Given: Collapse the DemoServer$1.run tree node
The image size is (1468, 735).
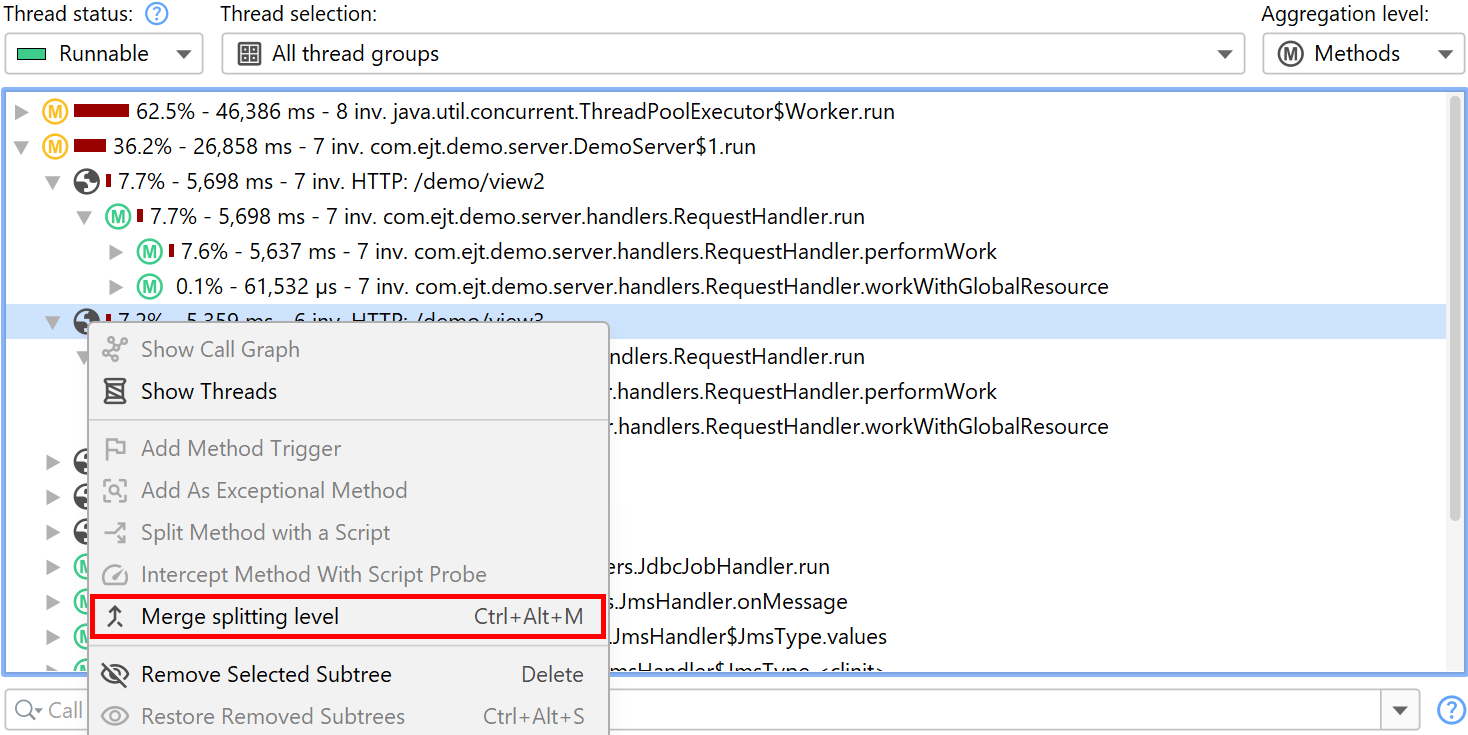Looking at the screenshot, I should [22, 147].
